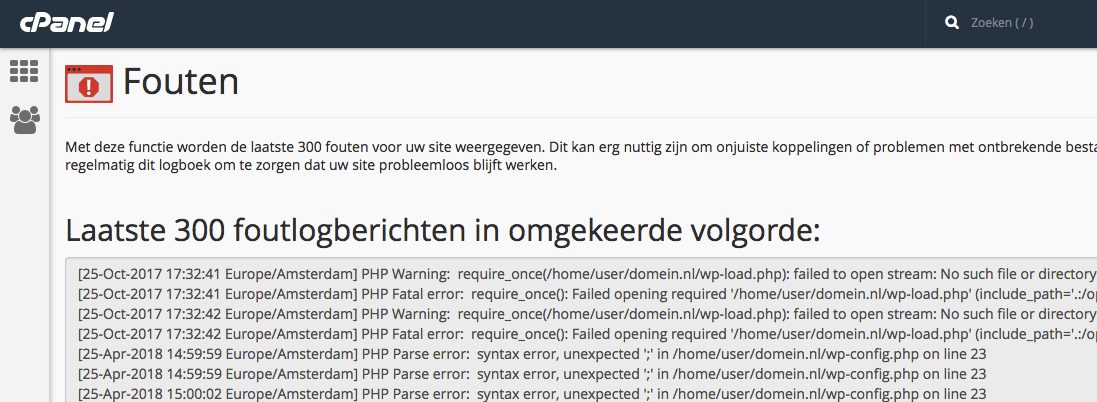Click the 25-Oct-2017 date in first log entry
Screen dimensions: 1097x402
(x=119, y=273)
